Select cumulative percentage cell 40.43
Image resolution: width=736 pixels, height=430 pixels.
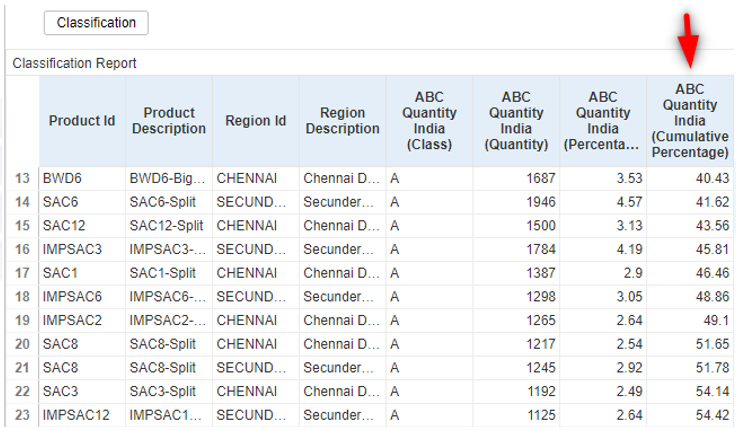click(690, 178)
